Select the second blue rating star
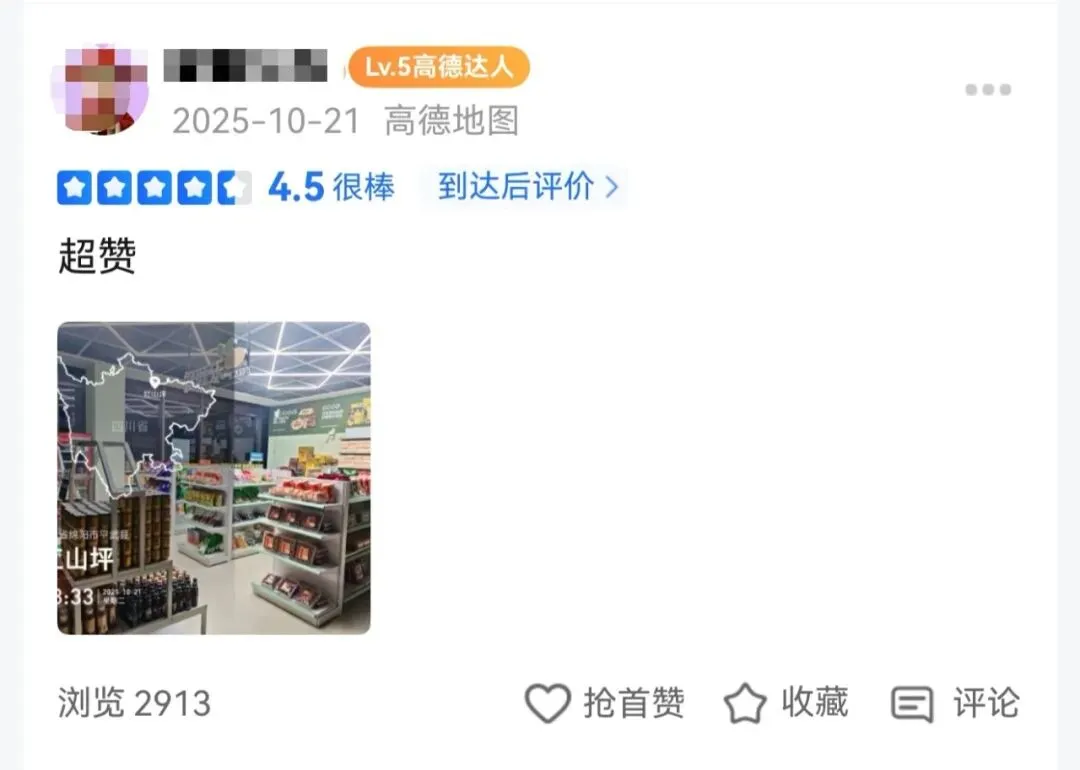 [x=114, y=187]
